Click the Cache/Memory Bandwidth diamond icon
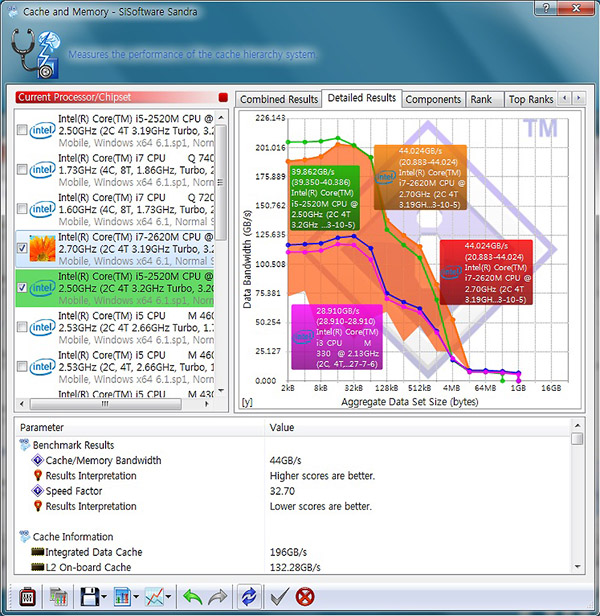Image resolution: width=600 pixels, height=616 pixels. click(x=37, y=460)
